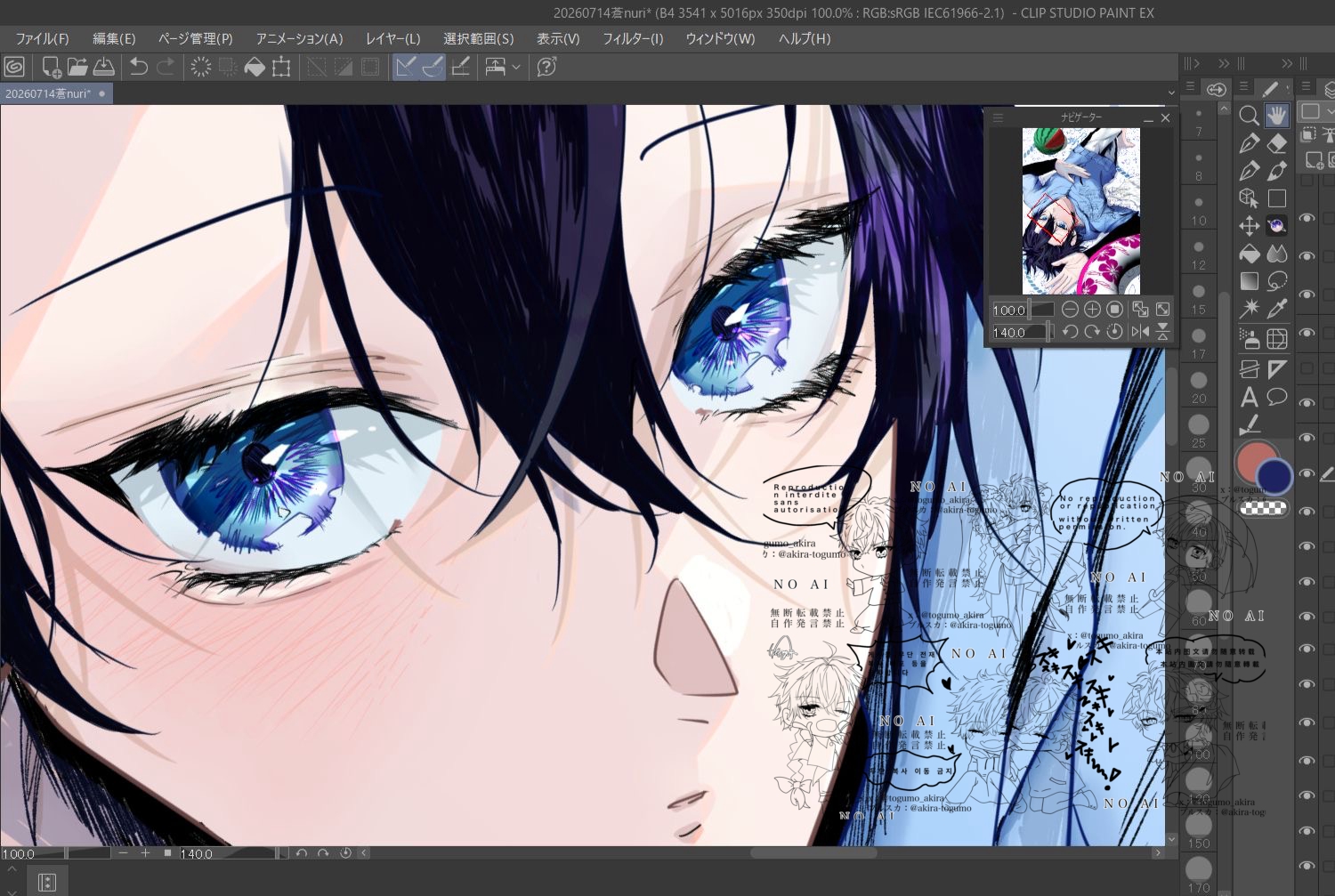
Task: Save the document with the toolbar icon
Action: pyautogui.click(x=104, y=67)
